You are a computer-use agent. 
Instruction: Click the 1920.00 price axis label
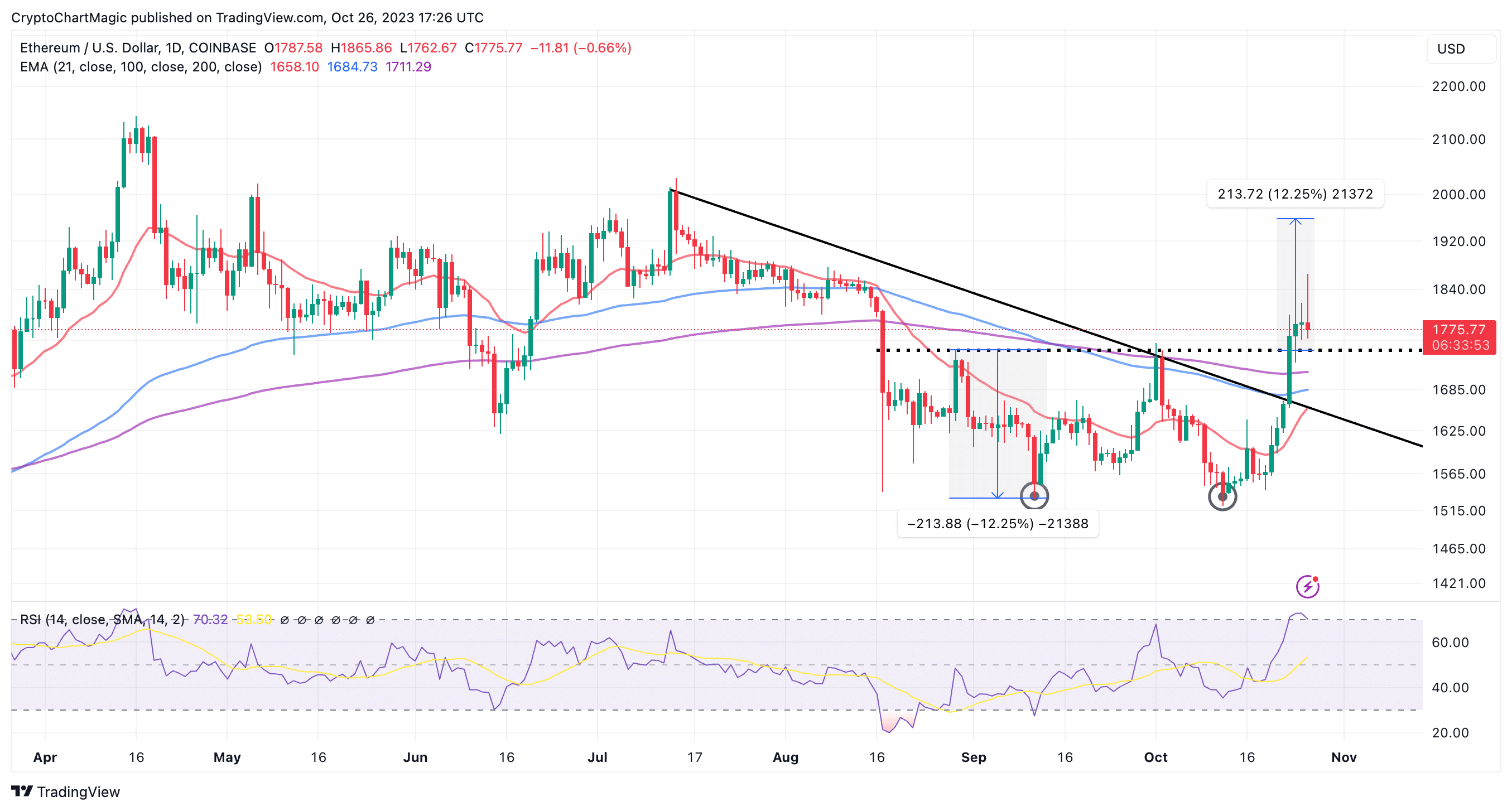1458,241
